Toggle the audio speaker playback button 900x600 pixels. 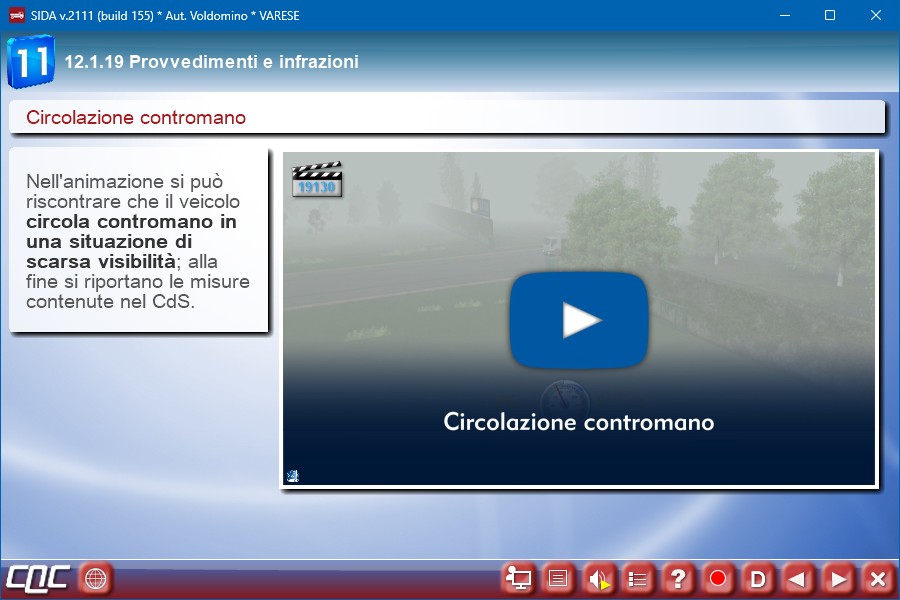point(599,578)
